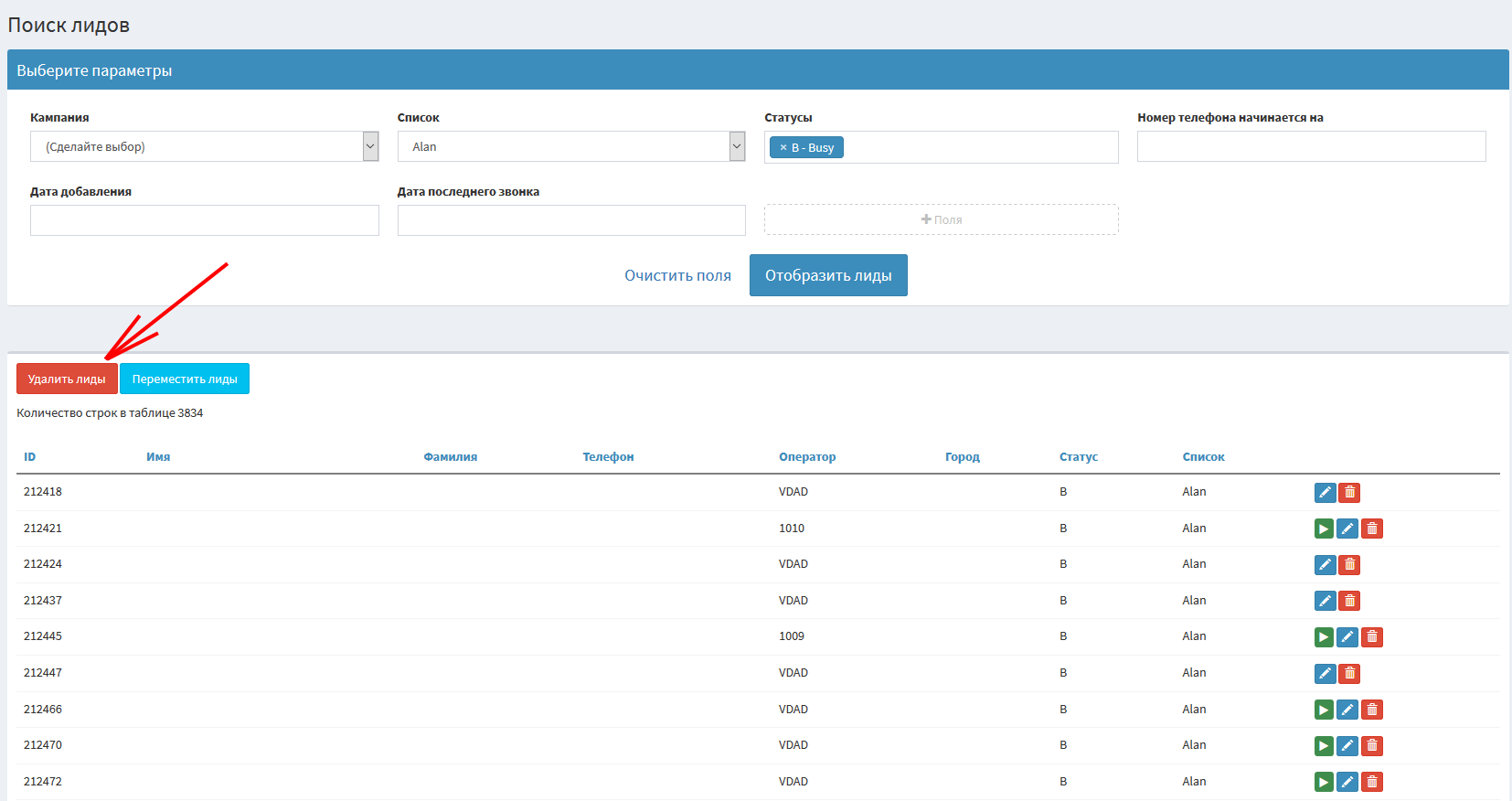Edit lead 212466 using pencil icon
The height and width of the screenshot is (801, 1512).
tap(1347, 710)
